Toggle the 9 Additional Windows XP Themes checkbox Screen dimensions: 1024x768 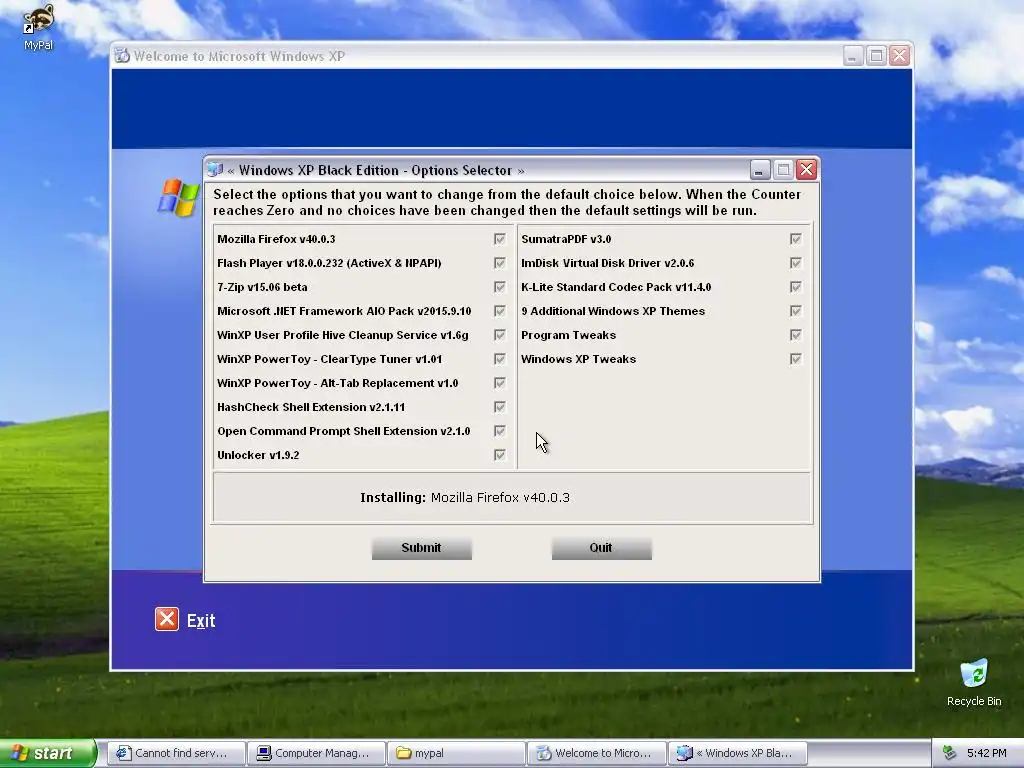(795, 311)
